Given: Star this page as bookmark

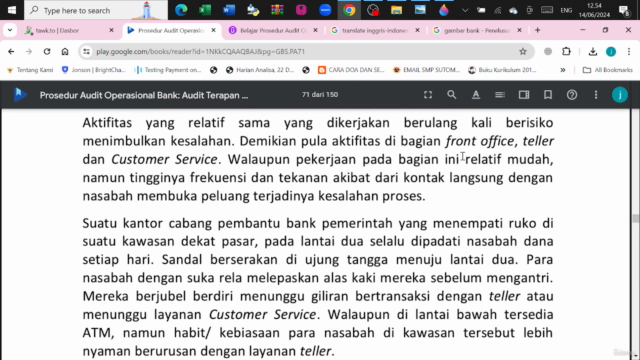Looking at the screenshot, I should 523,51.
